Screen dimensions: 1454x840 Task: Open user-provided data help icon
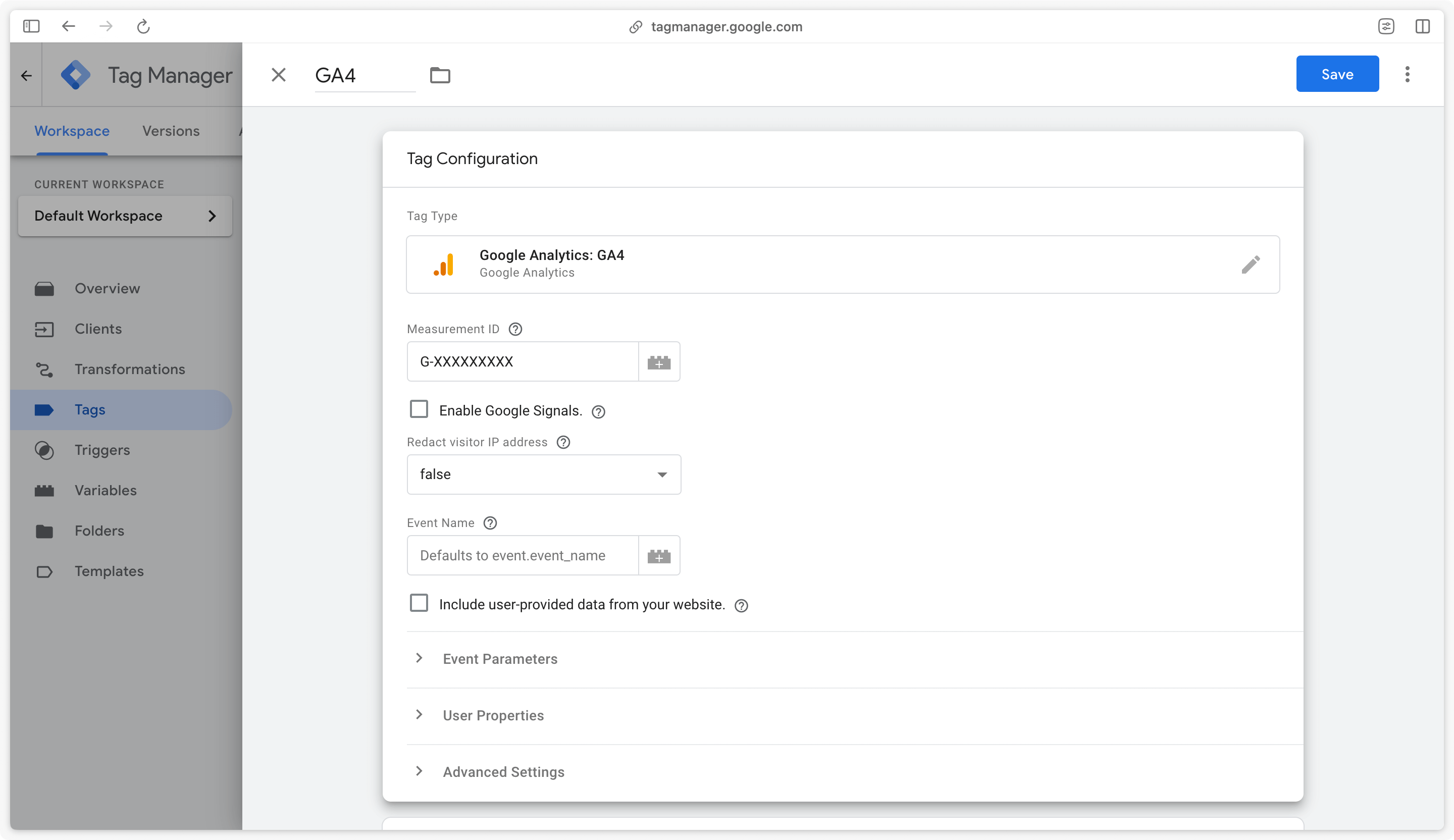(x=742, y=605)
